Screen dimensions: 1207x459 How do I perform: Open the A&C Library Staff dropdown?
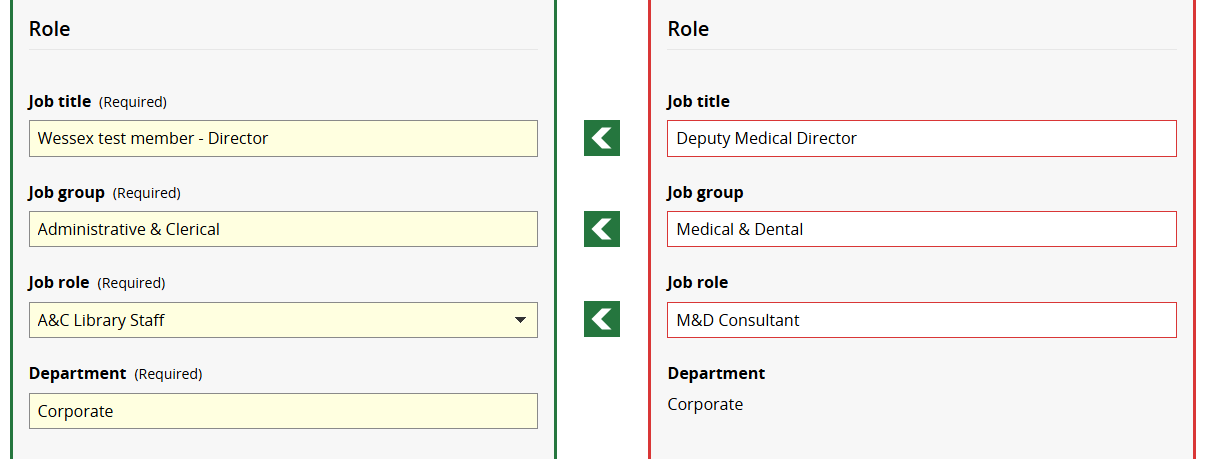[283, 320]
